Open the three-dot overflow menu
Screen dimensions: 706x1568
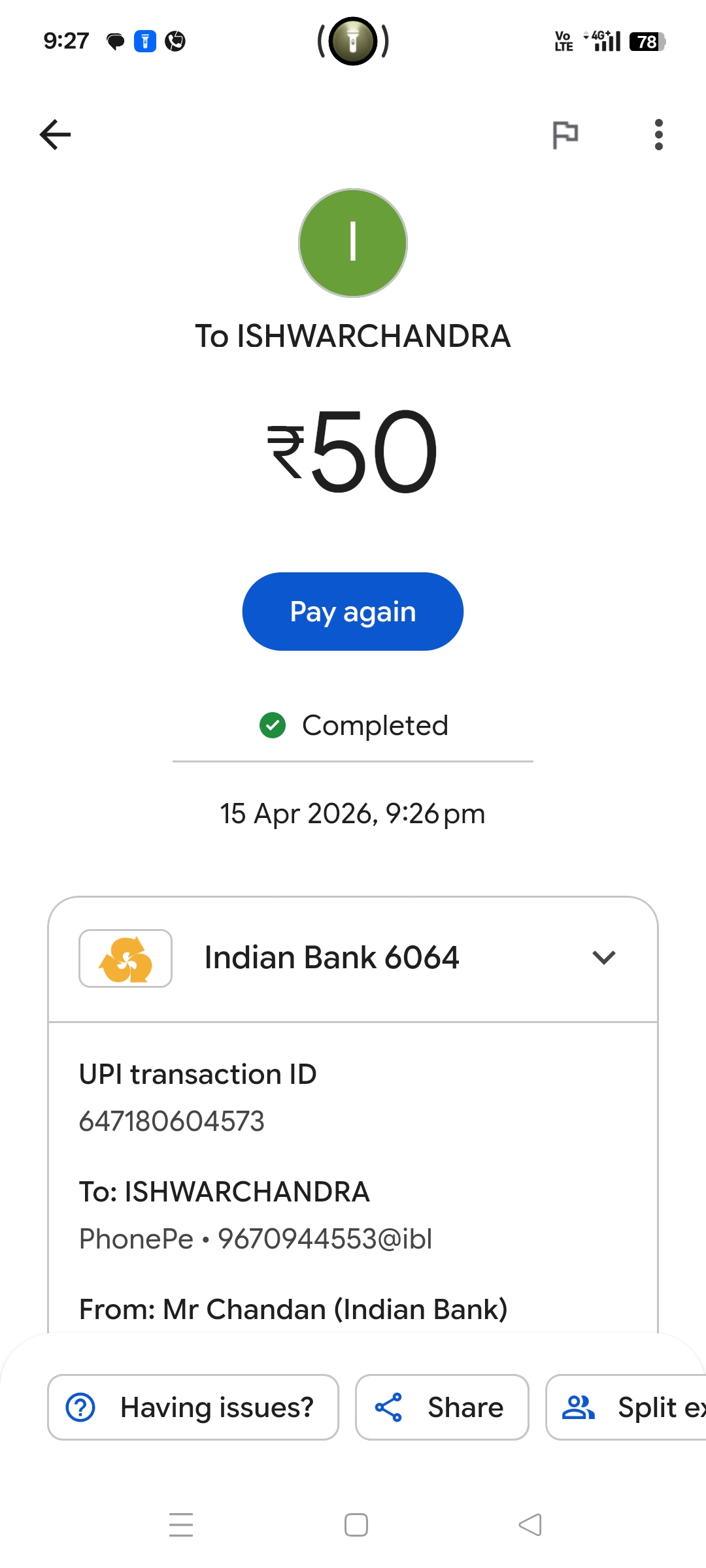click(658, 135)
